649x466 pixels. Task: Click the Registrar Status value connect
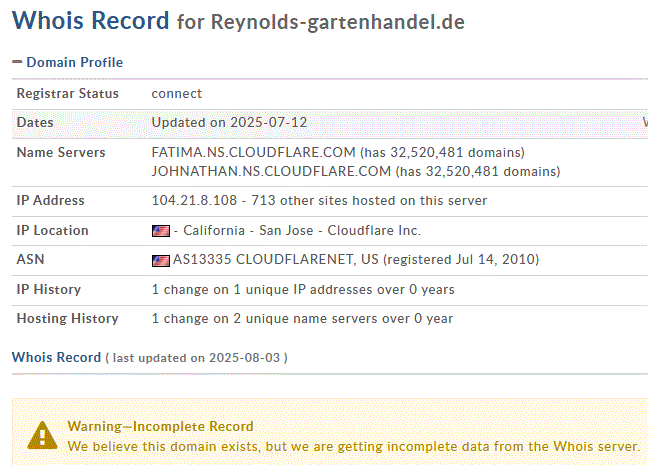pos(176,93)
